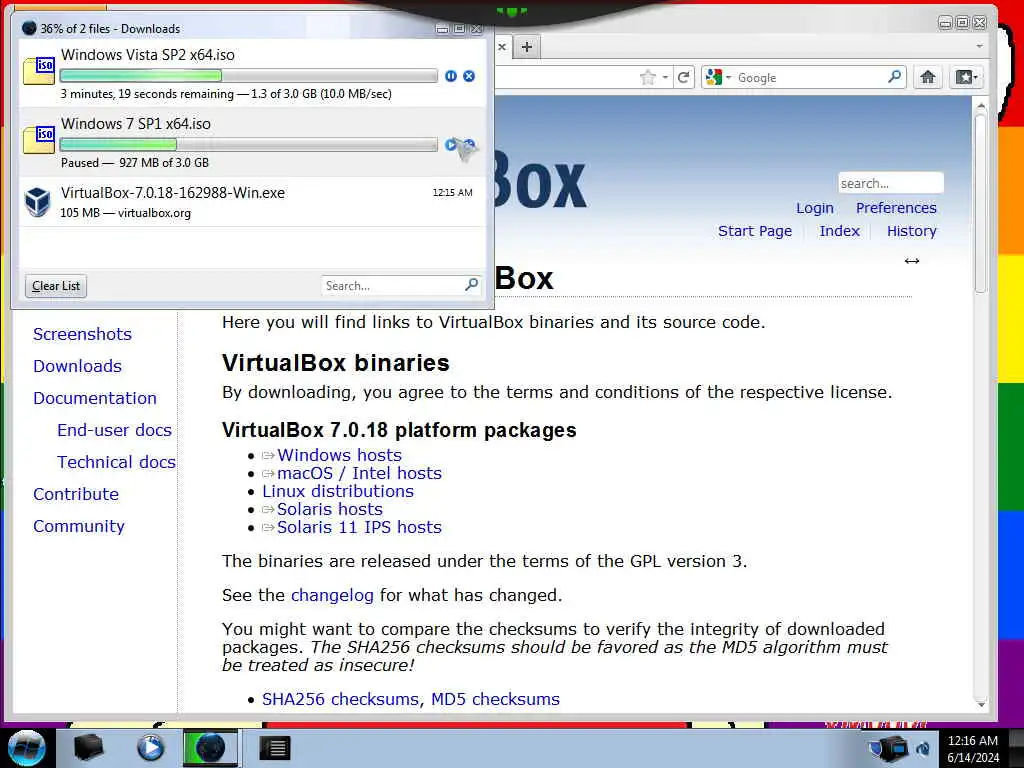Open the macOS / Intel hosts link

coord(359,473)
